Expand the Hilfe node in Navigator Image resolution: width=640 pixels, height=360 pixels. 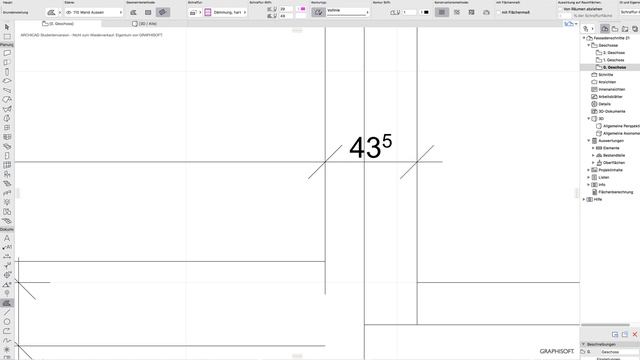click(x=584, y=200)
